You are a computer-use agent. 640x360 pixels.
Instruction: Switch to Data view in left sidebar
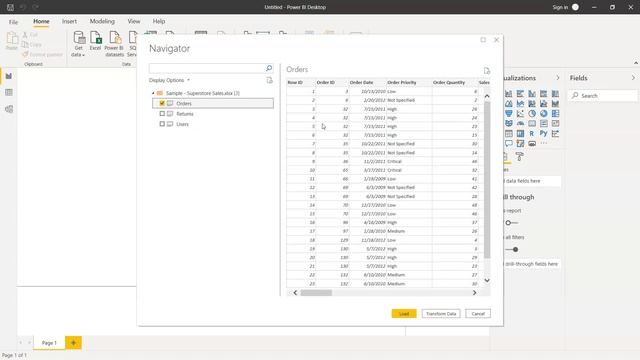(9, 93)
